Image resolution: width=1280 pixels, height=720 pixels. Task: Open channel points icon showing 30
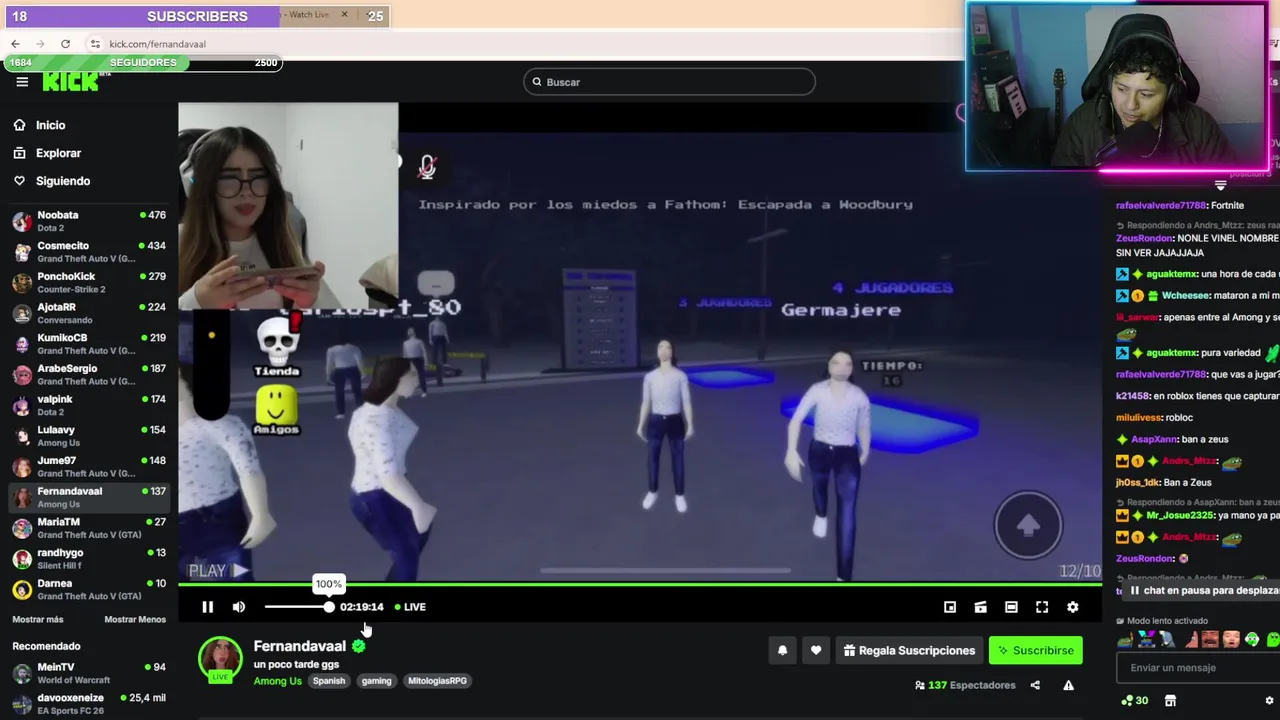point(1135,701)
